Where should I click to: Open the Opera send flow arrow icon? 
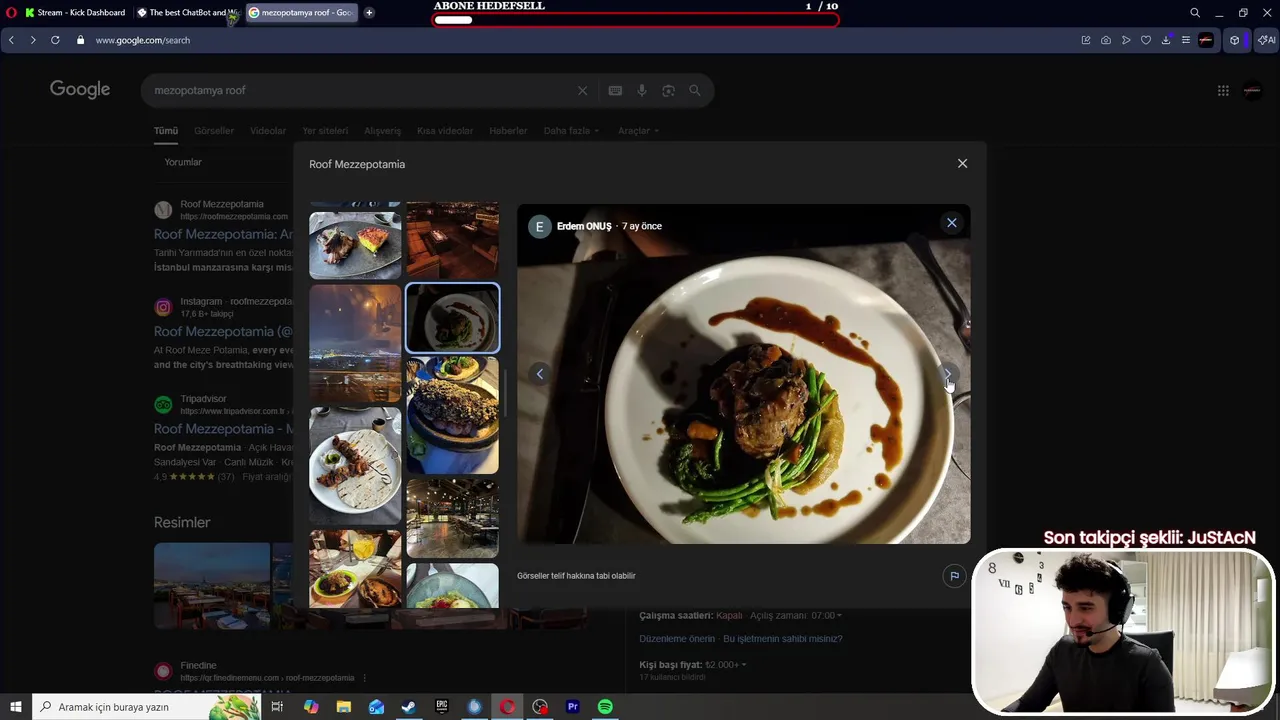(x=1126, y=40)
